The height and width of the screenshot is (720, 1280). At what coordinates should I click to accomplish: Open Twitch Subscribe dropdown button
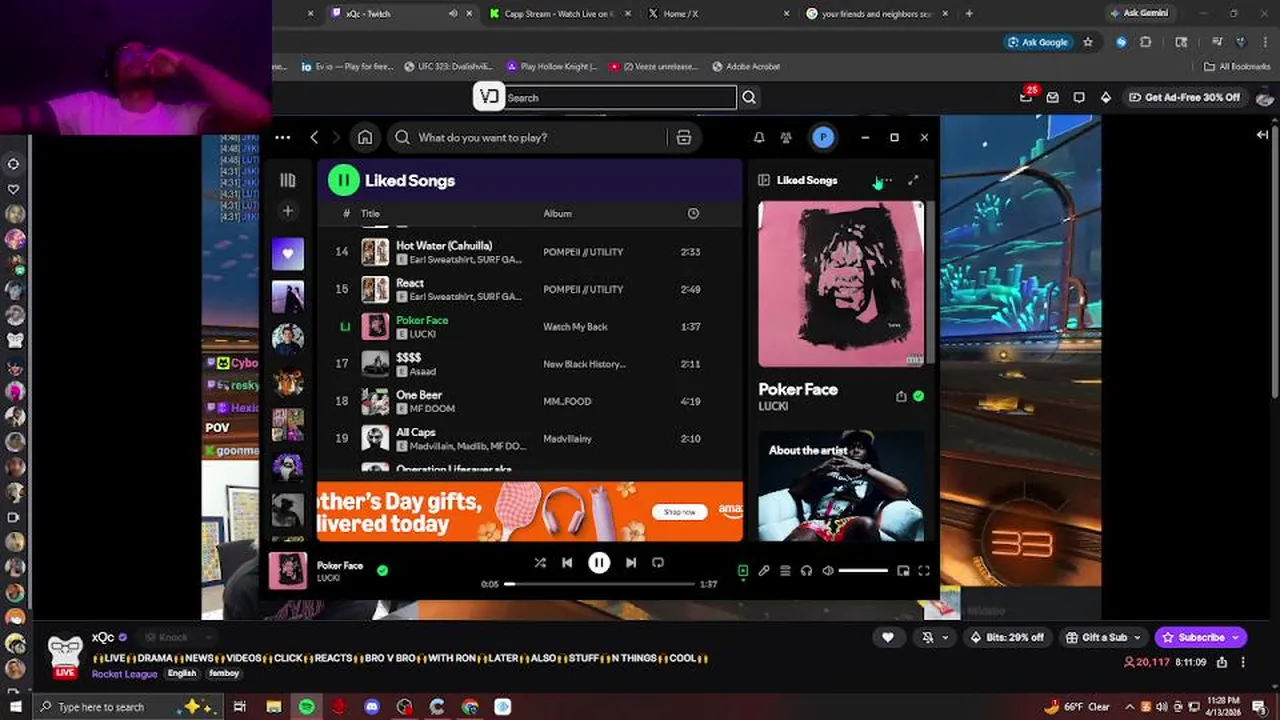pyautogui.click(x=1200, y=637)
